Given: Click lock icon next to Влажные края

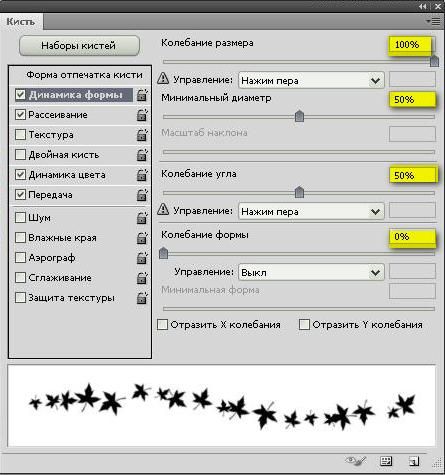Looking at the screenshot, I should 142,238.
